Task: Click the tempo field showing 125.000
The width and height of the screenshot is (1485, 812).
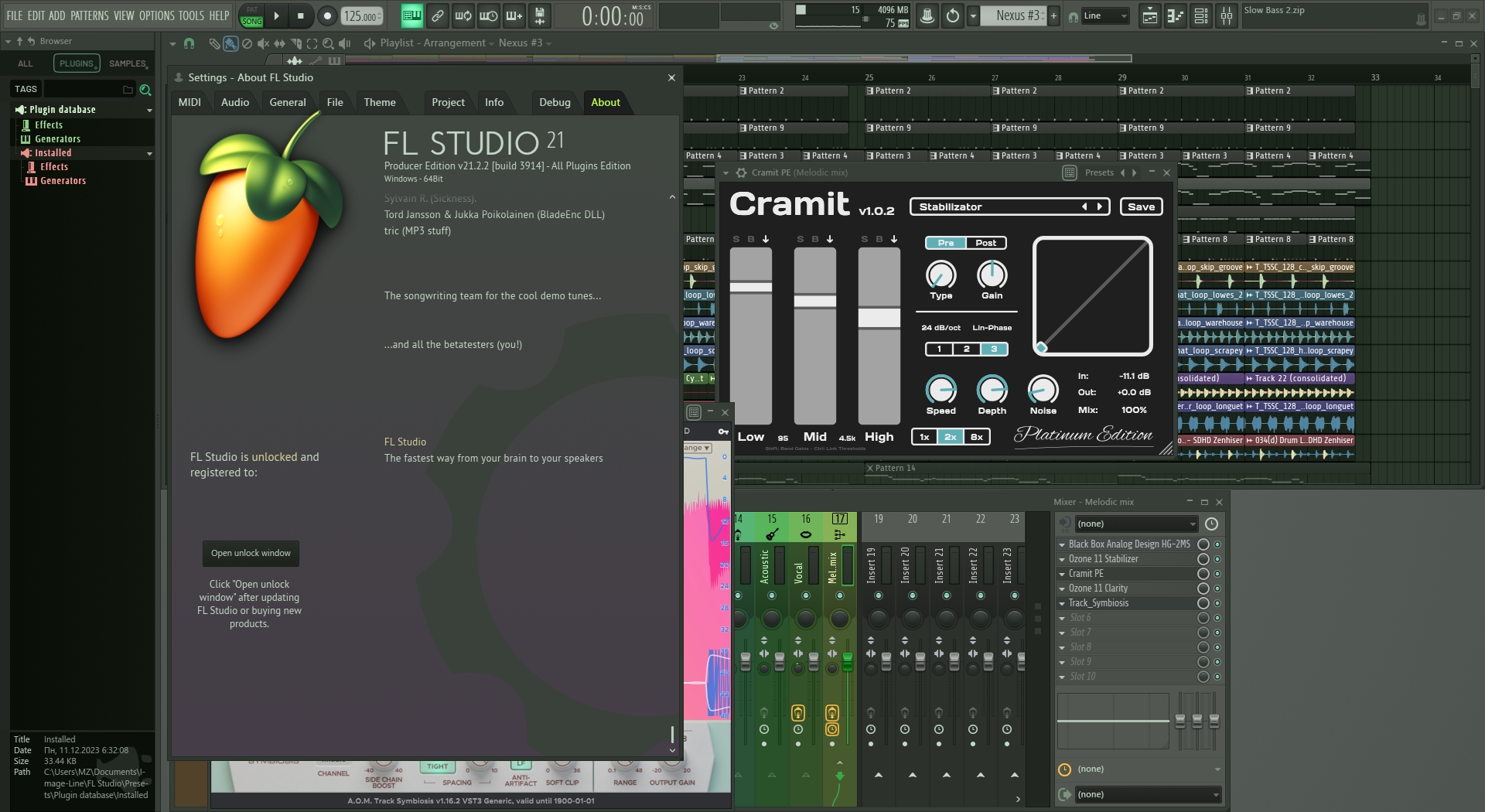Action: [x=362, y=16]
